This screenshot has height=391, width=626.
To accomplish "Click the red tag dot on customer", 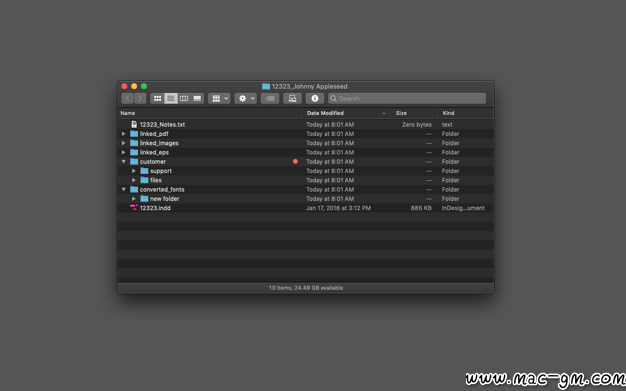I will click(295, 161).
